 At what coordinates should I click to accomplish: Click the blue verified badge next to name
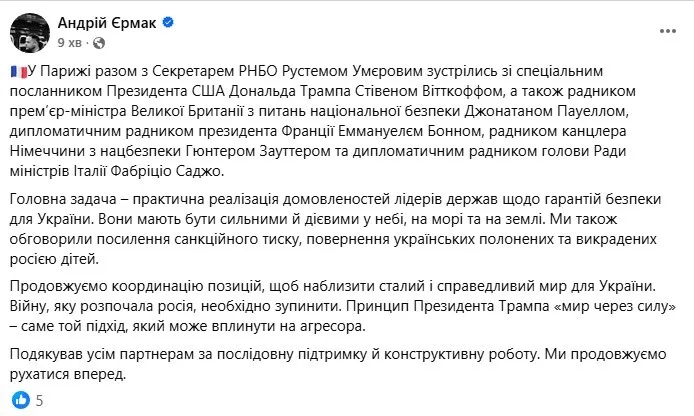click(x=168, y=22)
